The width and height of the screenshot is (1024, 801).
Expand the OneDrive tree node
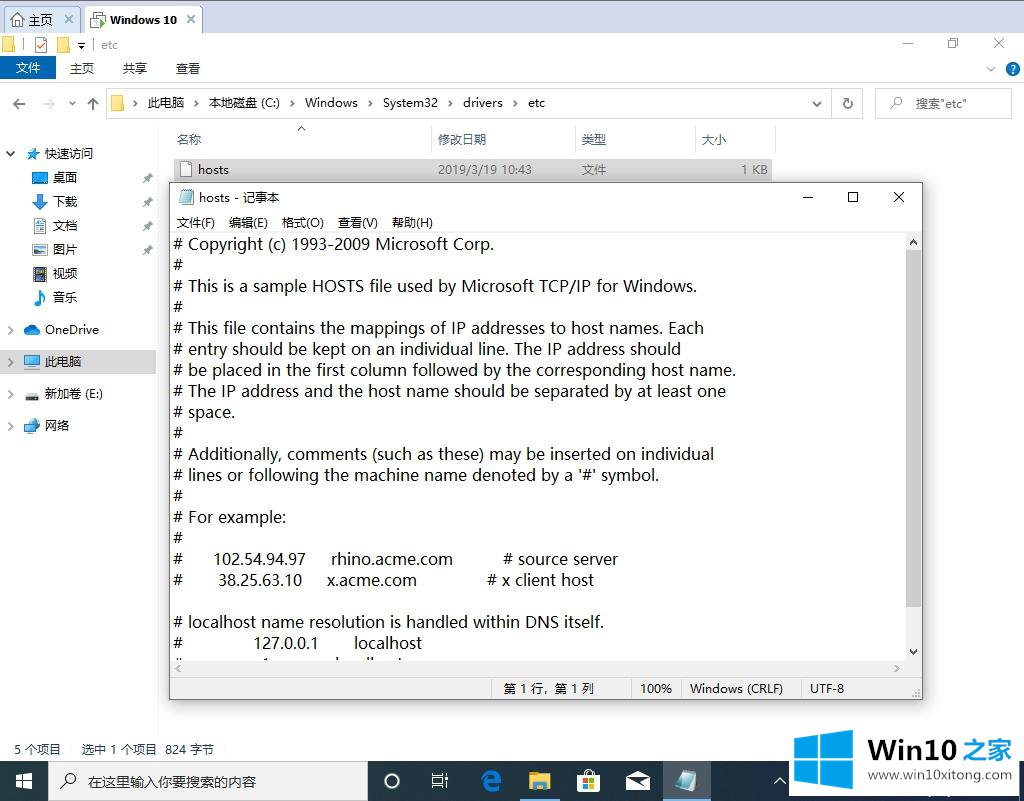point(11,330)
